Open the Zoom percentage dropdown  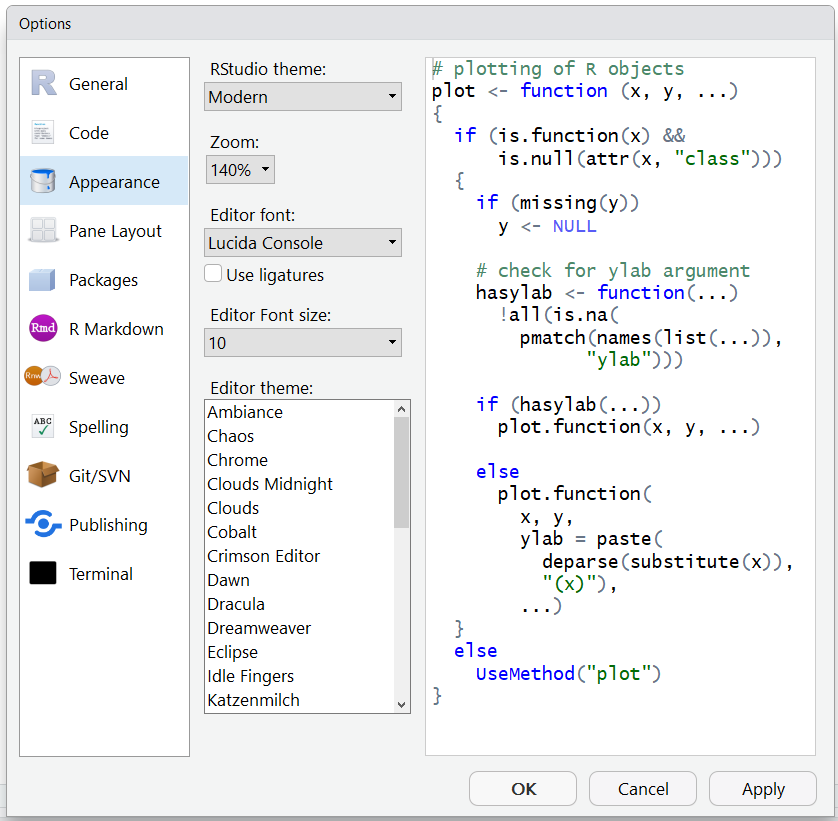tap(240, 170)
